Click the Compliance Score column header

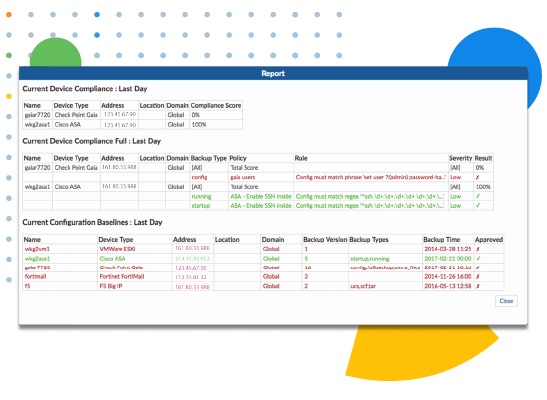[x=216, y=105]
